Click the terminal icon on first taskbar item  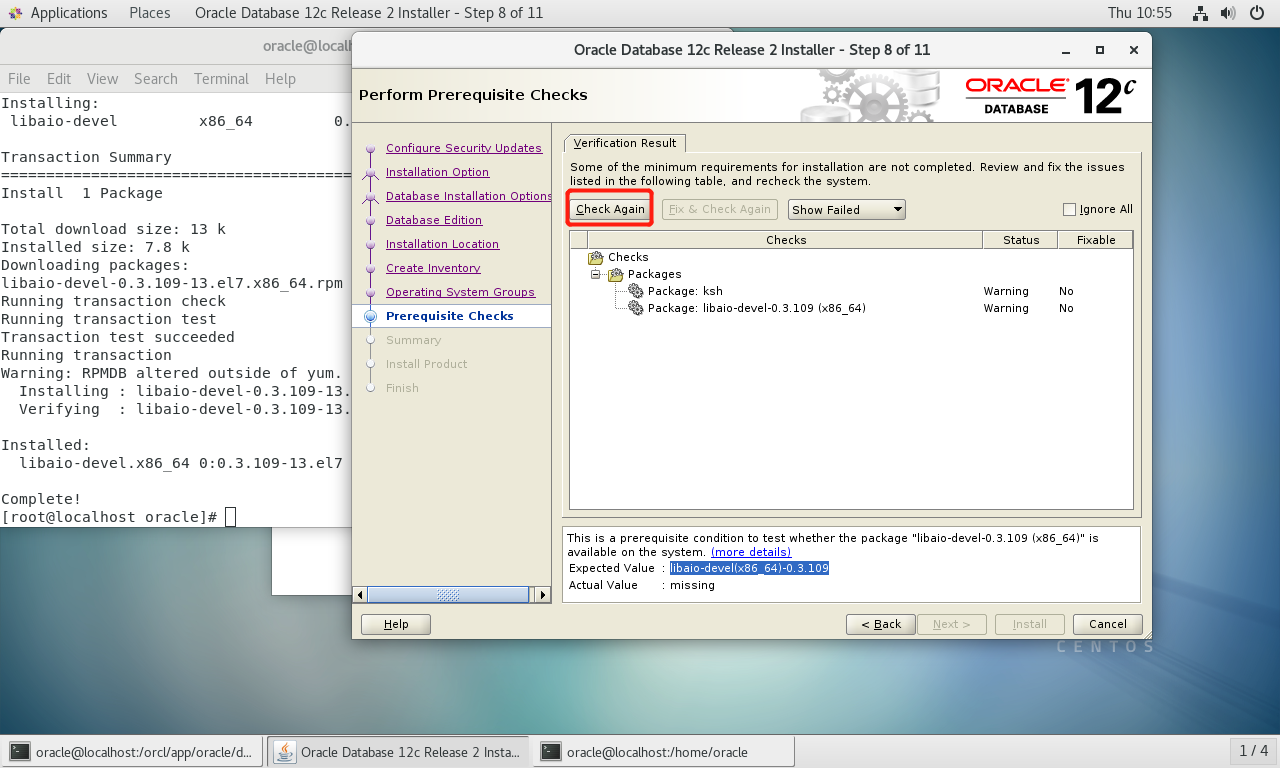(20, 752)
